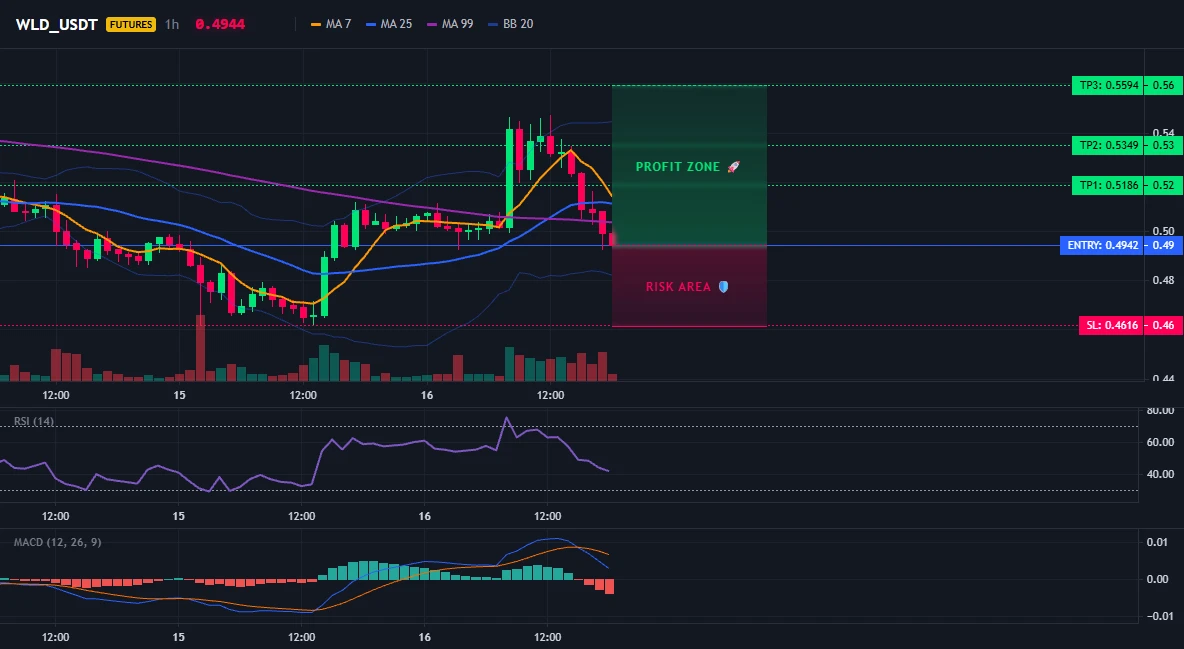
Task: Click the 40.00 value on RSI axis
Action: (x=1160, y=474)
